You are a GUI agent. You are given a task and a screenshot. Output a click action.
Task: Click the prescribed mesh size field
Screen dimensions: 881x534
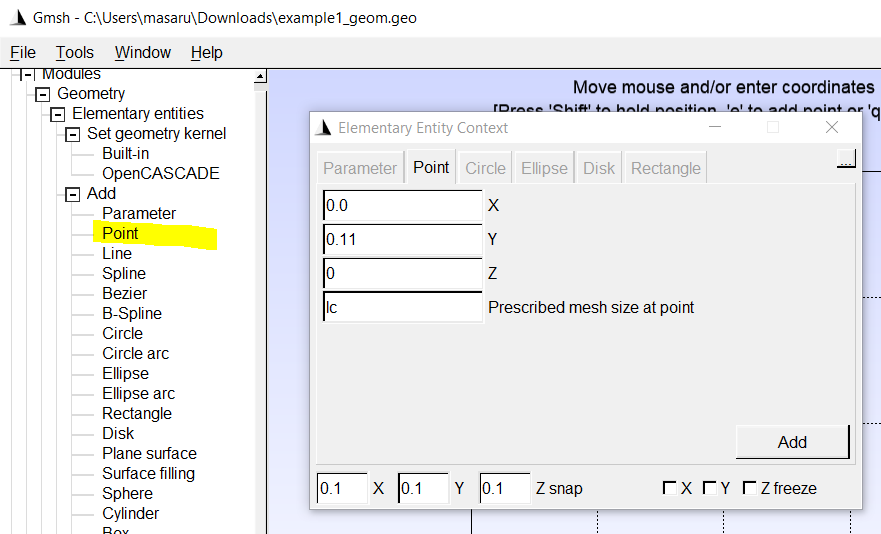click(402, 307)
